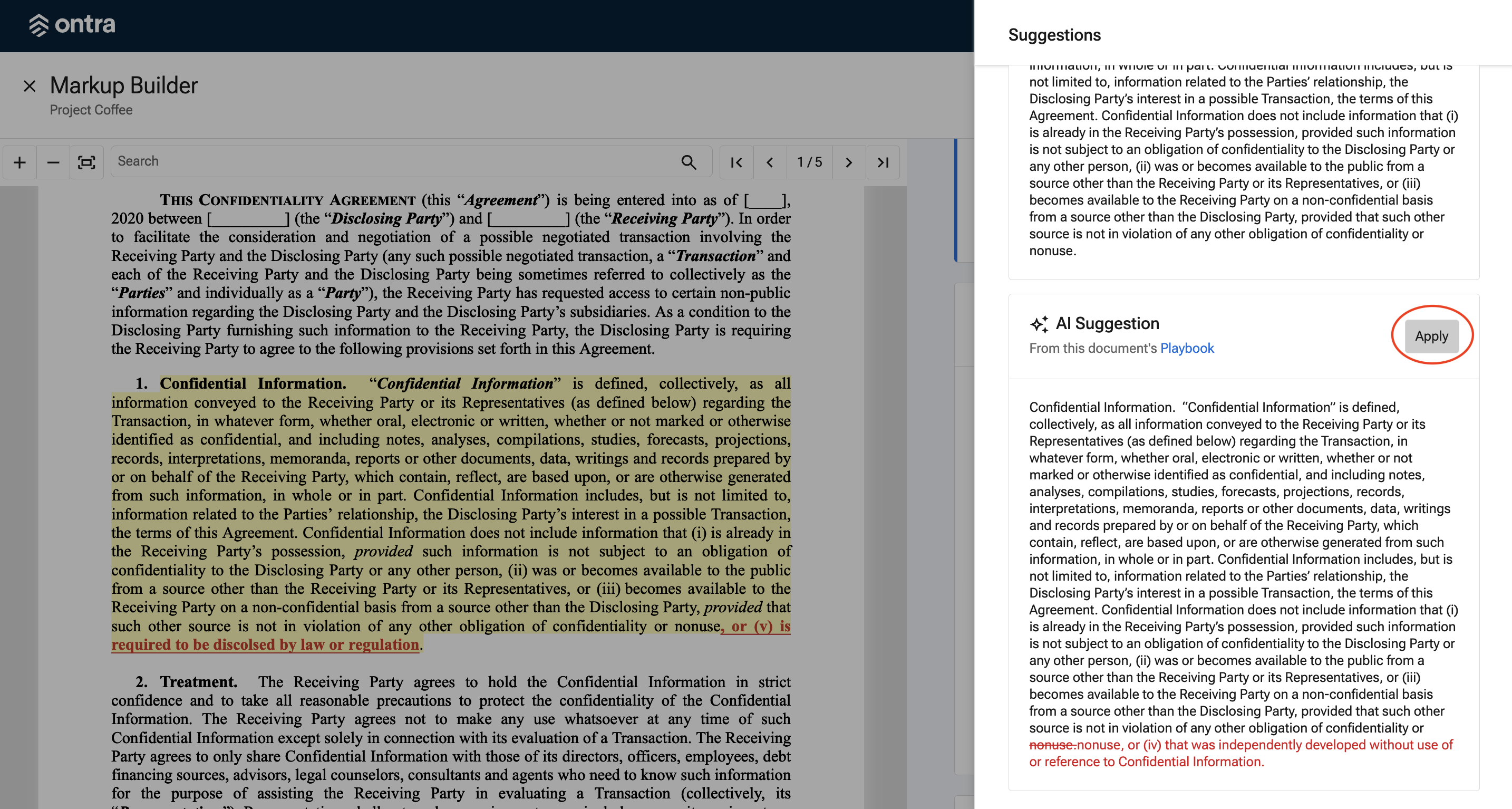
Task: Zoom out with the minus icon
Action: (53, 162)
